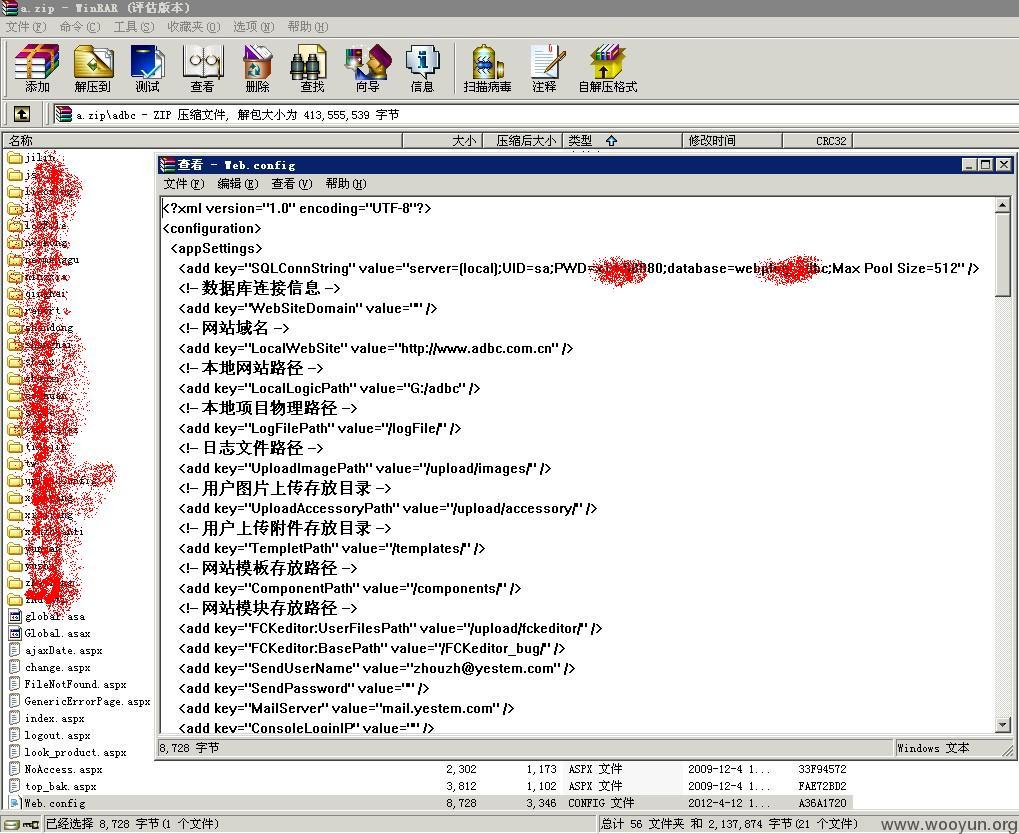Select the ajaxDate.aspx file icon
The height and width of the screenshot is (834, 1019).
click(x=15, y=650)
